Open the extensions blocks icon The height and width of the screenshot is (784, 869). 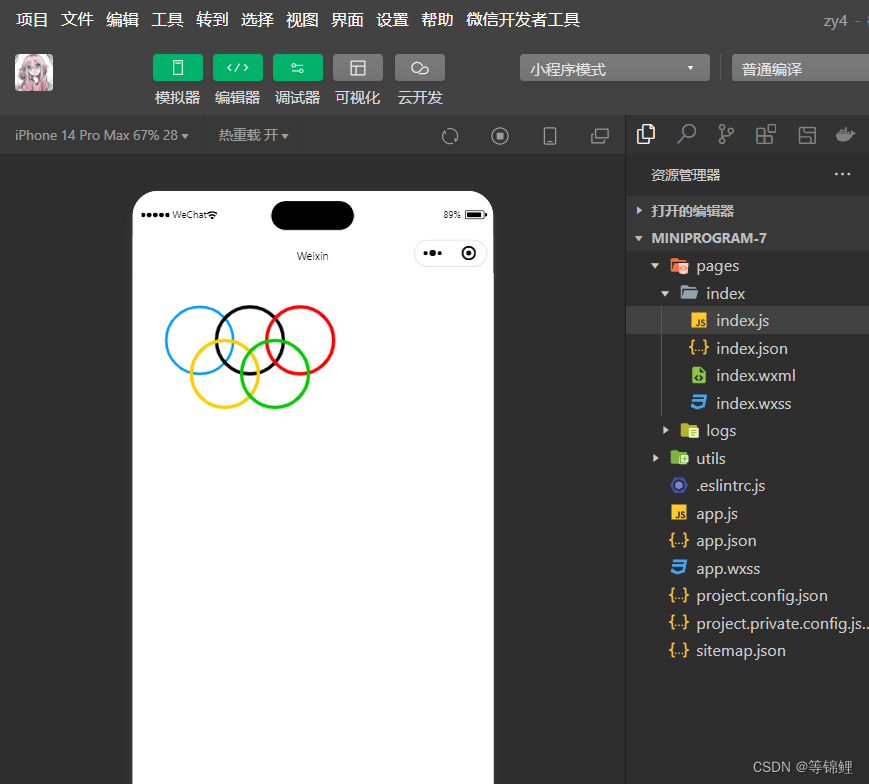[766, 134]
